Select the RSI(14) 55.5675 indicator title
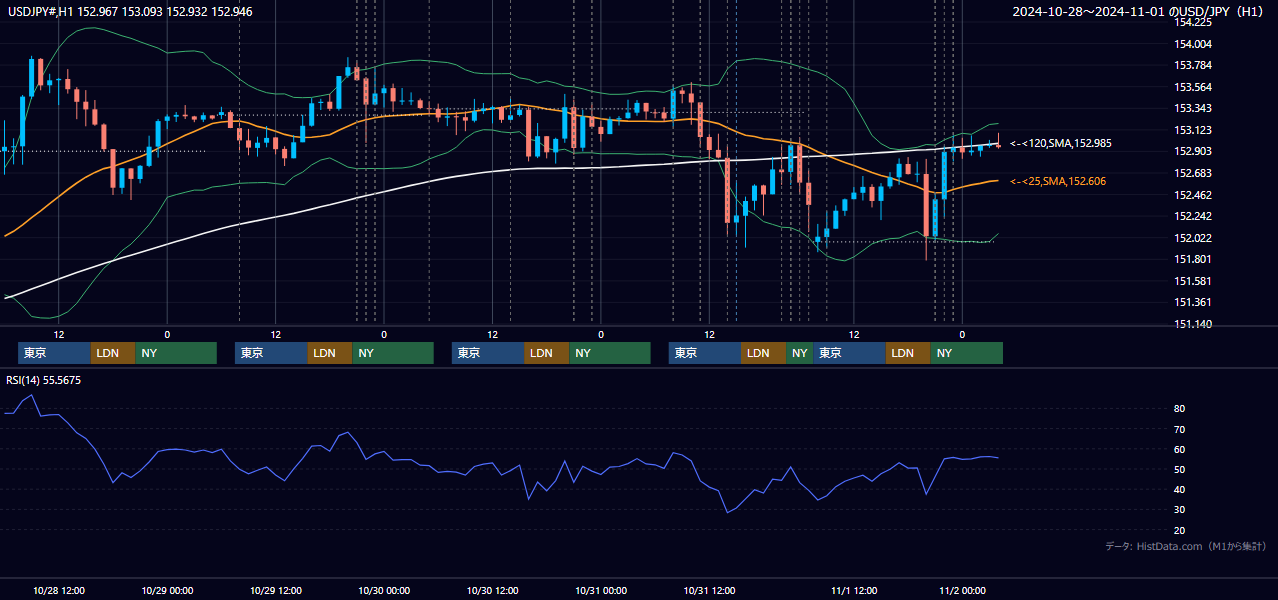Viewport: 1278px width, 600px height. pos(44,380)
